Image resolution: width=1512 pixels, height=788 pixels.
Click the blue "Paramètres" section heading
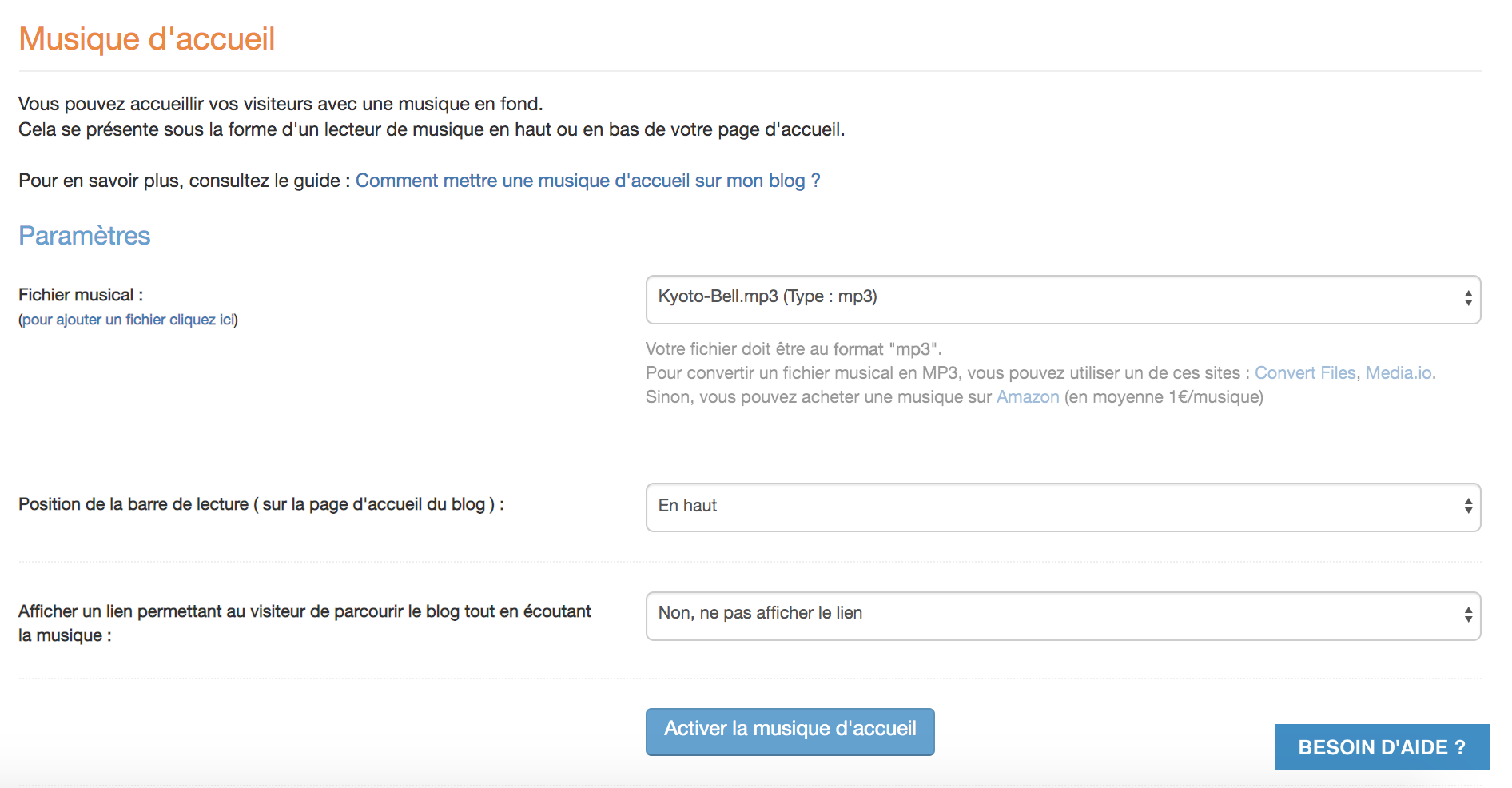click(x=85, y=236)
